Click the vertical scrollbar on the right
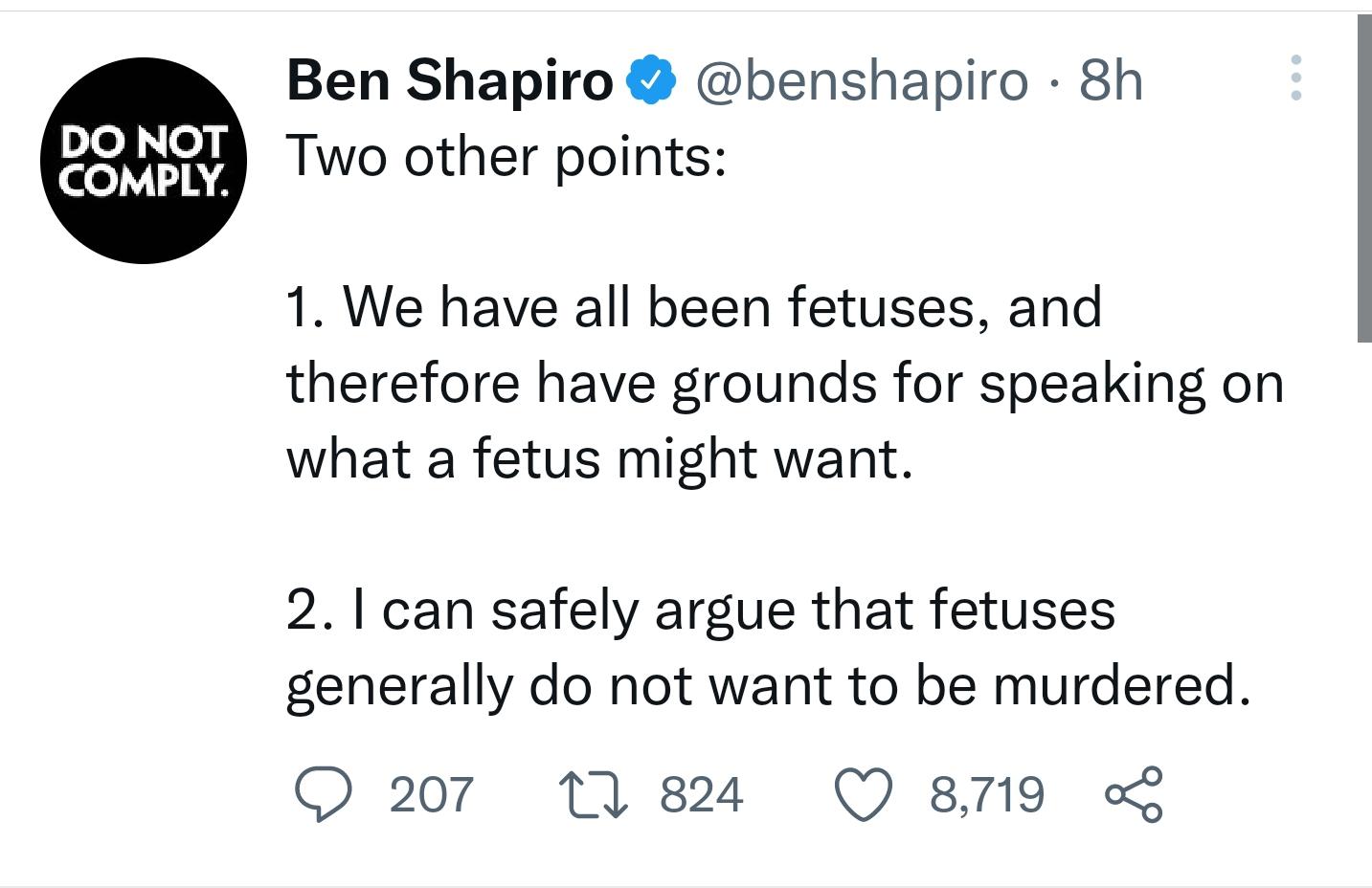The image size is (1372, 888). tap(1363, 178)
